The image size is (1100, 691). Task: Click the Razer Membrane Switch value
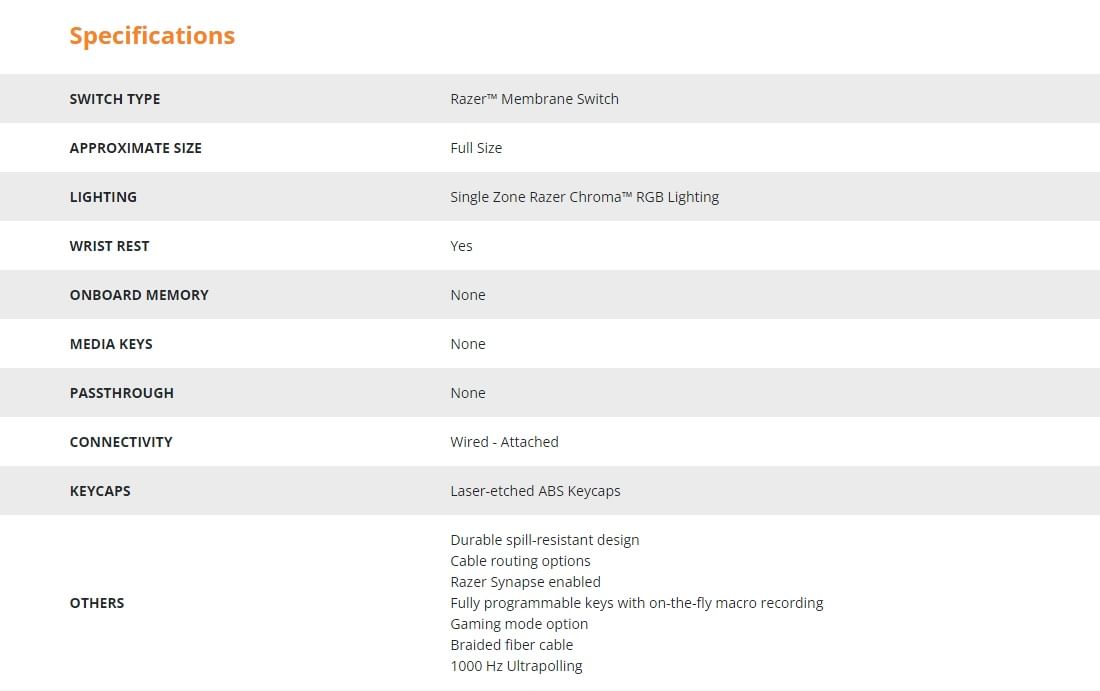[x=535, y=99]
